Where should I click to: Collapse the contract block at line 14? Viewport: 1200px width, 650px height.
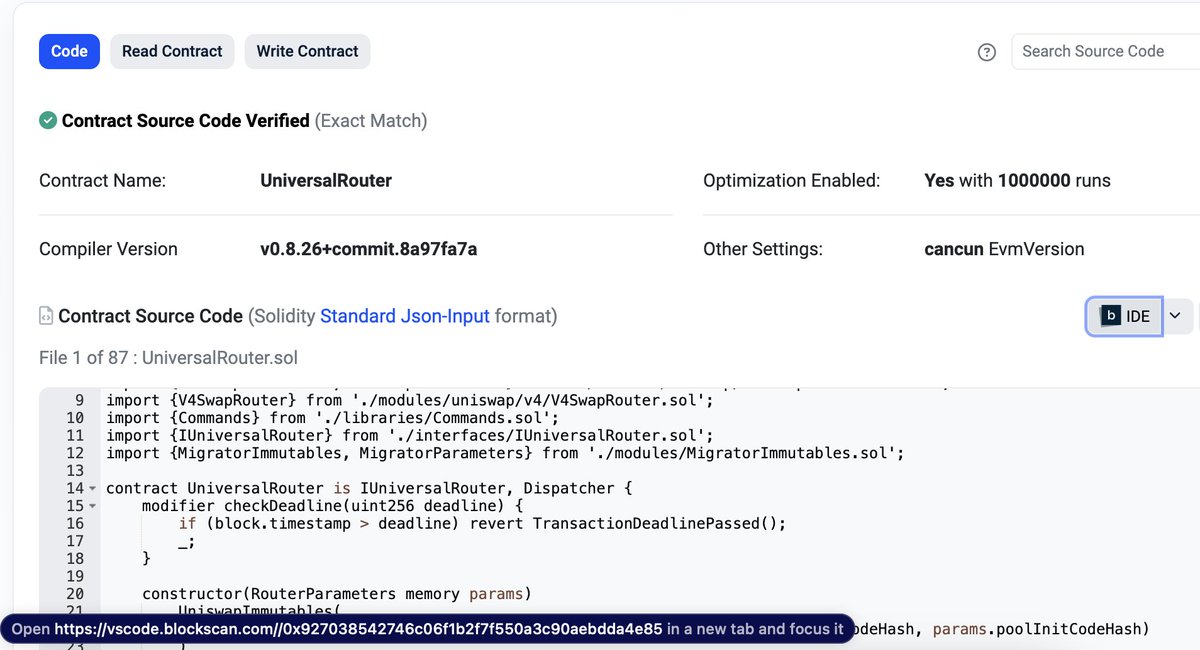coord(93,489)
